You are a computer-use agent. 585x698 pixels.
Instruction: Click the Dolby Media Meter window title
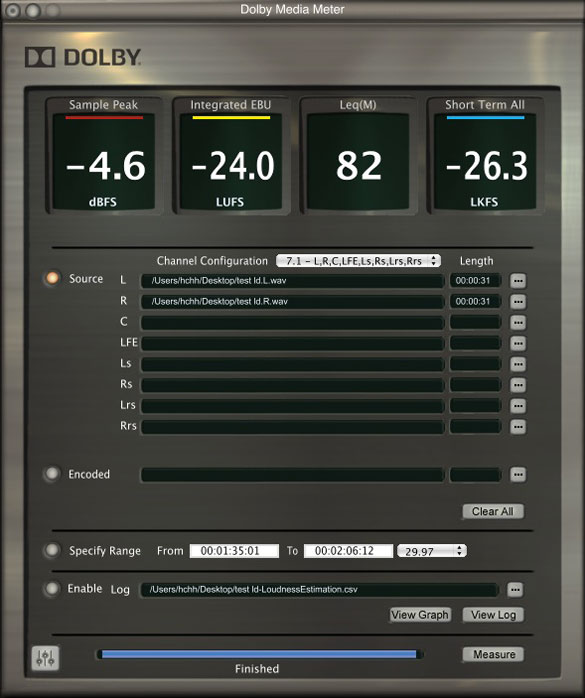coord(292,9)
